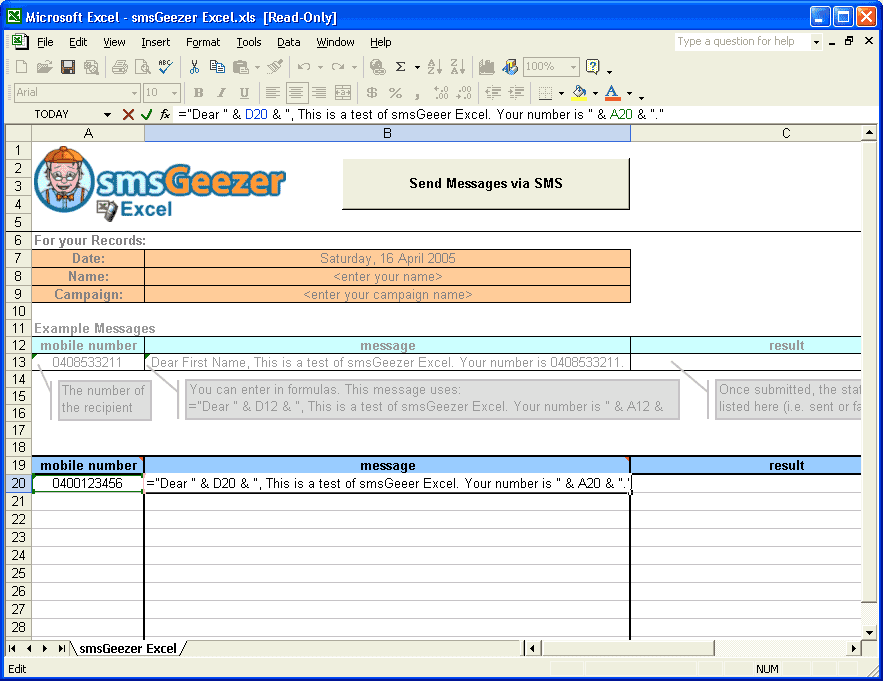The height and width of the screenshot is (681, 883).
Task: Click the Undo arrow icon
Action: pos(304,67)
